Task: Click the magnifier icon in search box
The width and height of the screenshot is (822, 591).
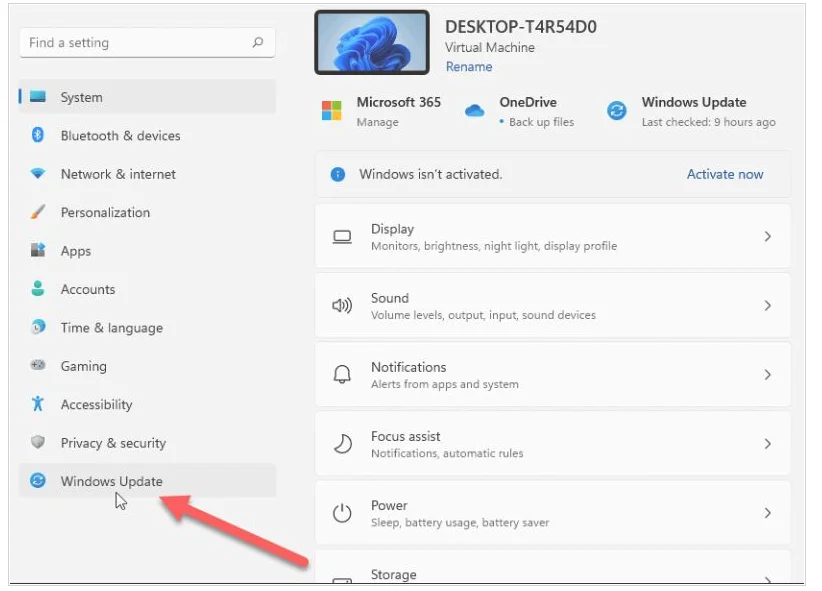Action: coord(258,43)
